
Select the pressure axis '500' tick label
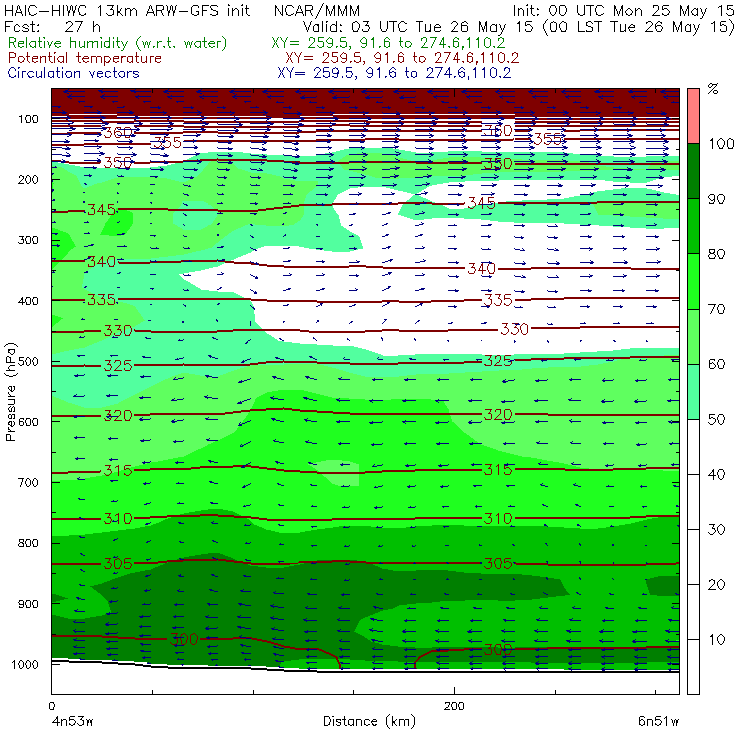28,362
